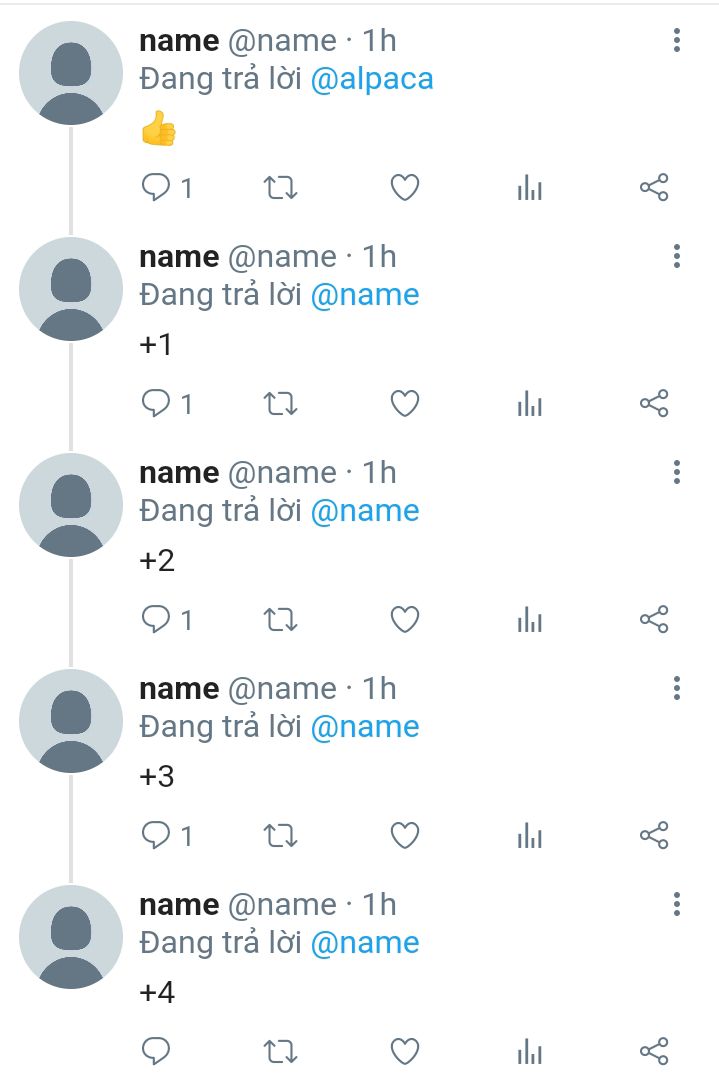Reply to the thumbs-up emoji tweet

(156, 187)
